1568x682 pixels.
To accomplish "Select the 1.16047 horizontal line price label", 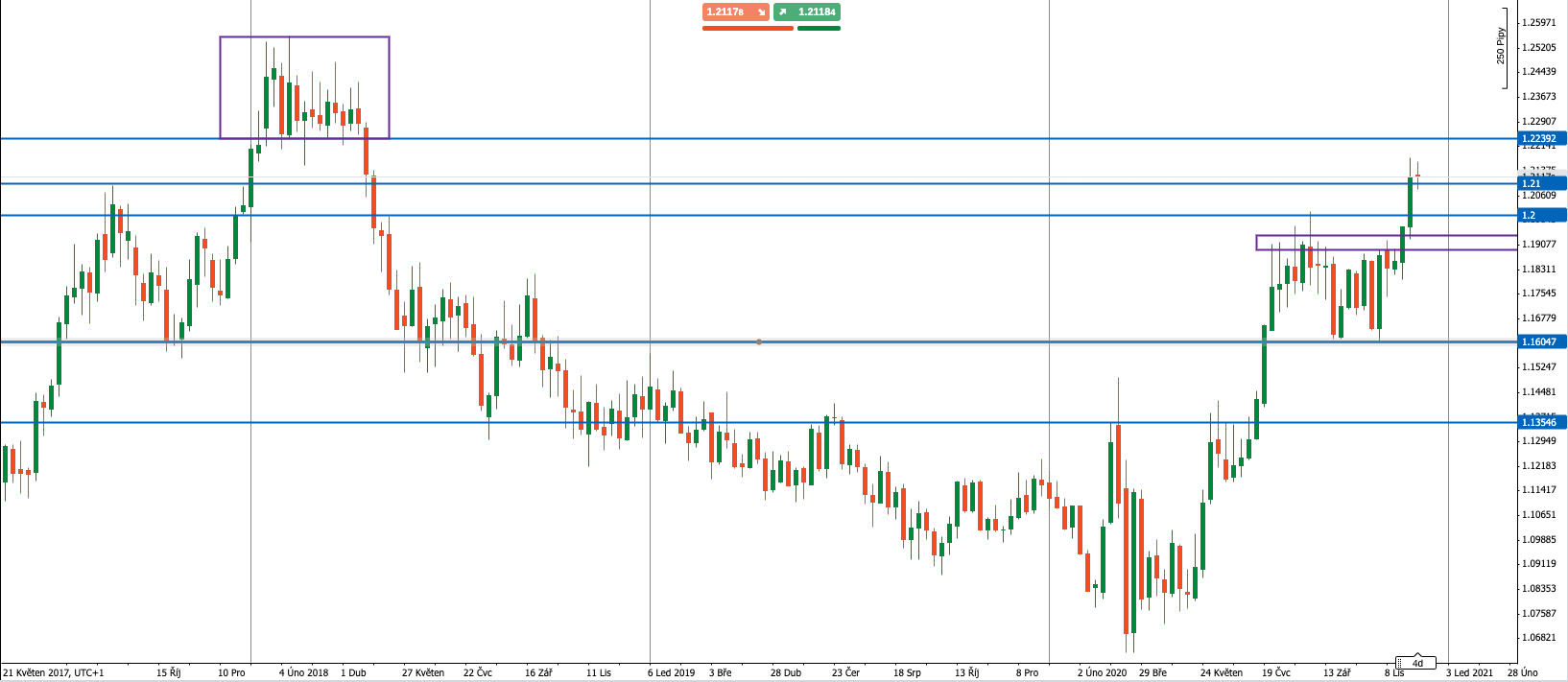I will coord(1542,341).
